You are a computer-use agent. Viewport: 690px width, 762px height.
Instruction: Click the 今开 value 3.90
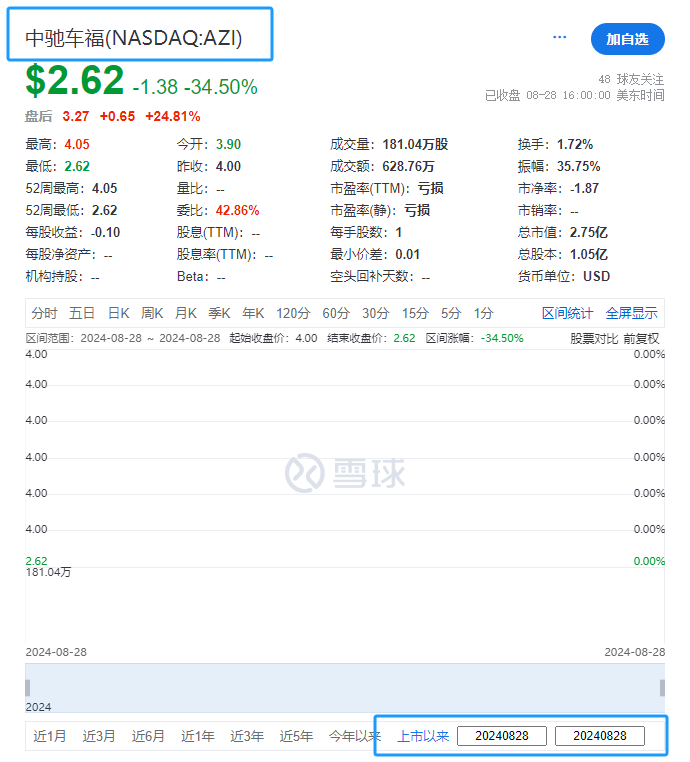(228, 144)
